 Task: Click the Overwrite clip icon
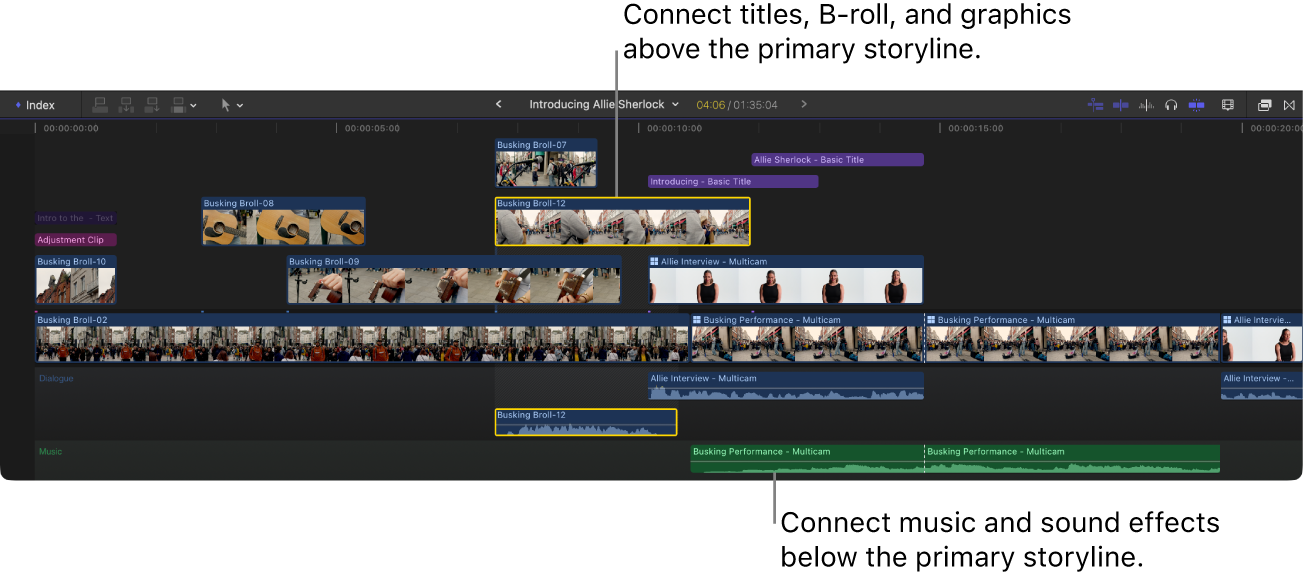coord(177,105)
